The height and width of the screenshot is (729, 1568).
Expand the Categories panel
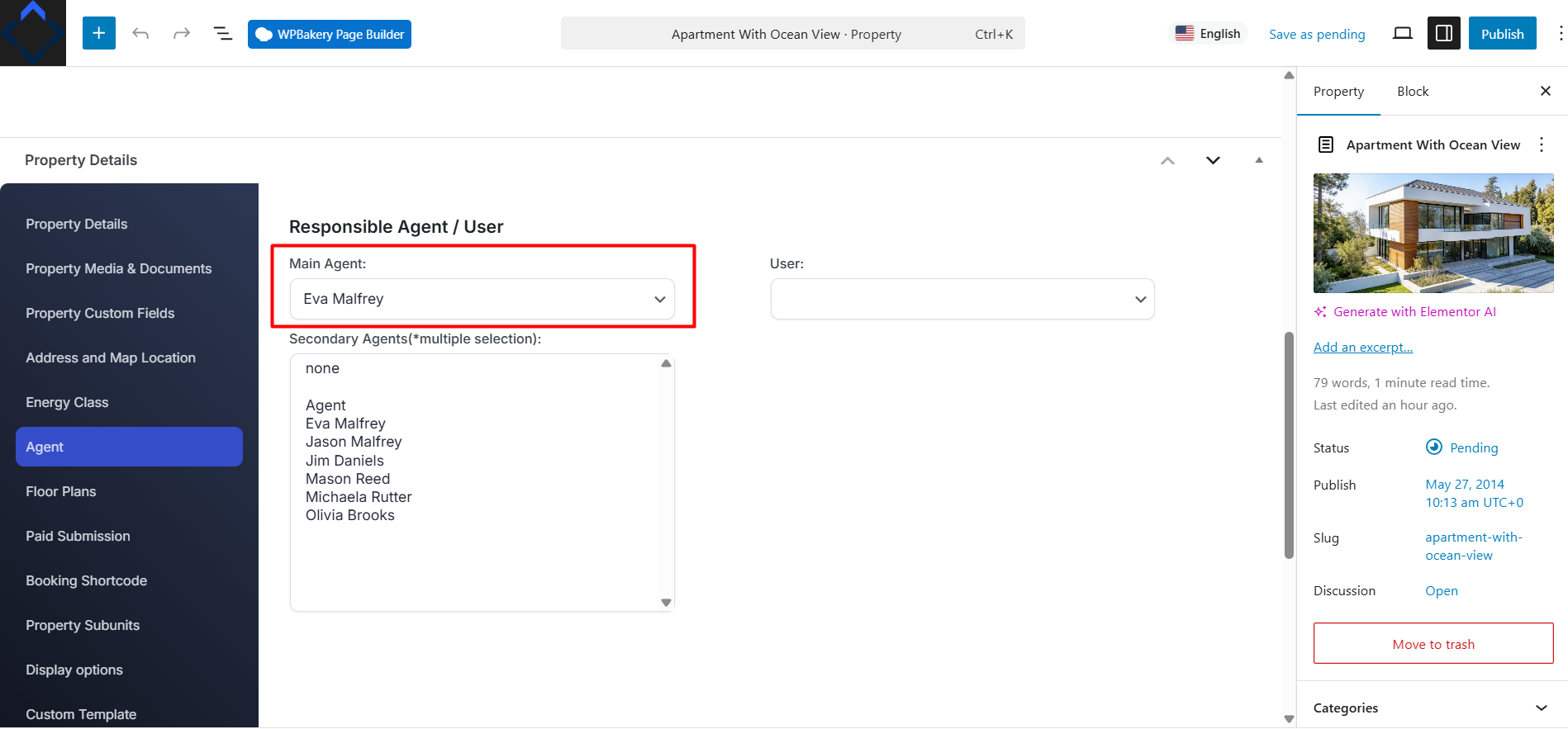coord(1433,708)
